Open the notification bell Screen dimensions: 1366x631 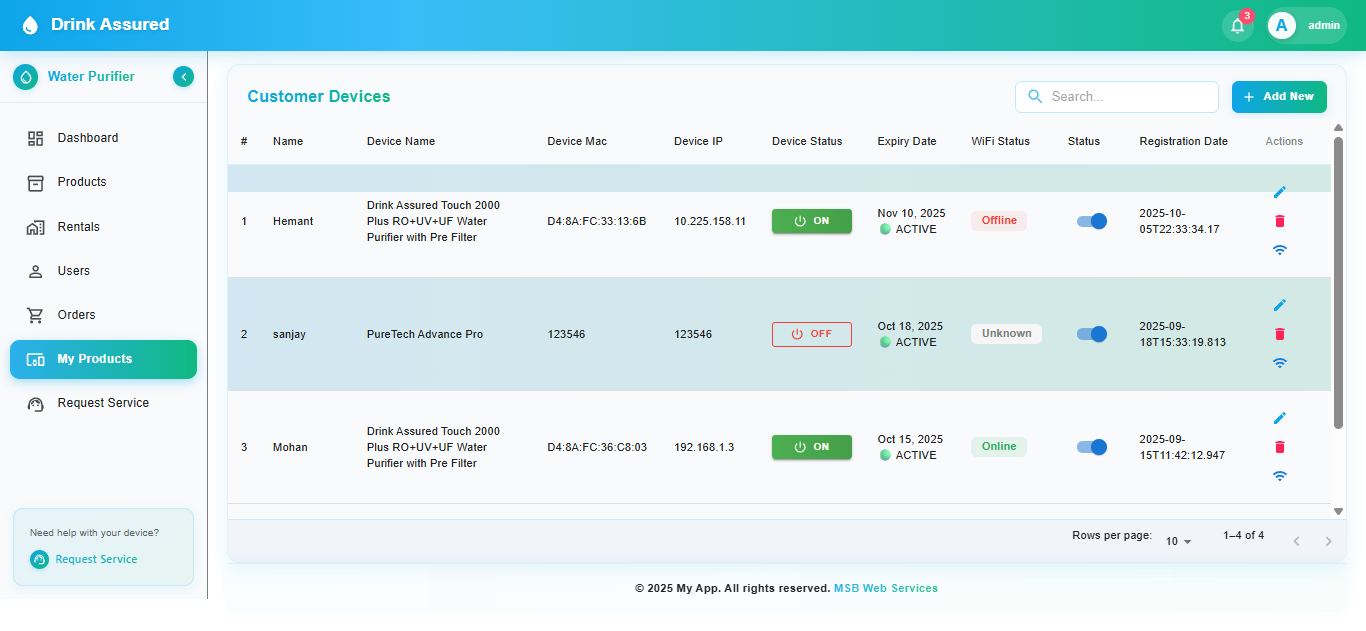pos(1237,26)
